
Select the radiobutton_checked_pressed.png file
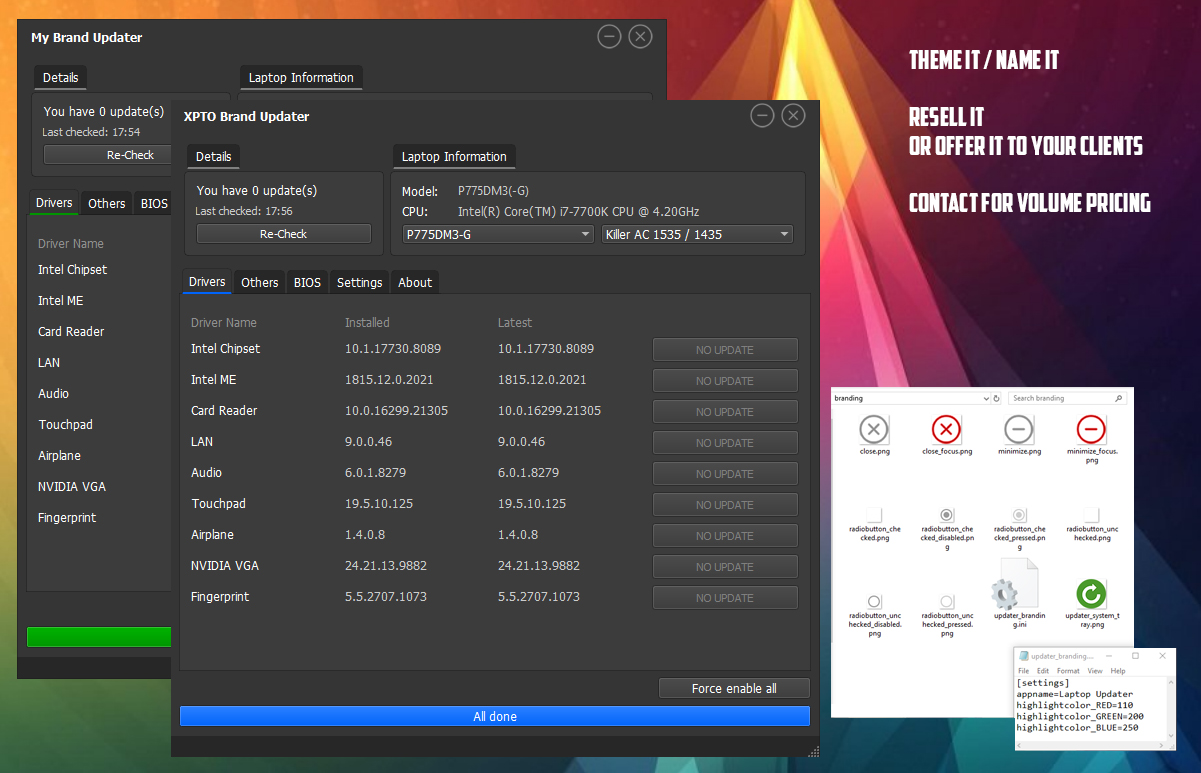click(x=1018, y=513)
